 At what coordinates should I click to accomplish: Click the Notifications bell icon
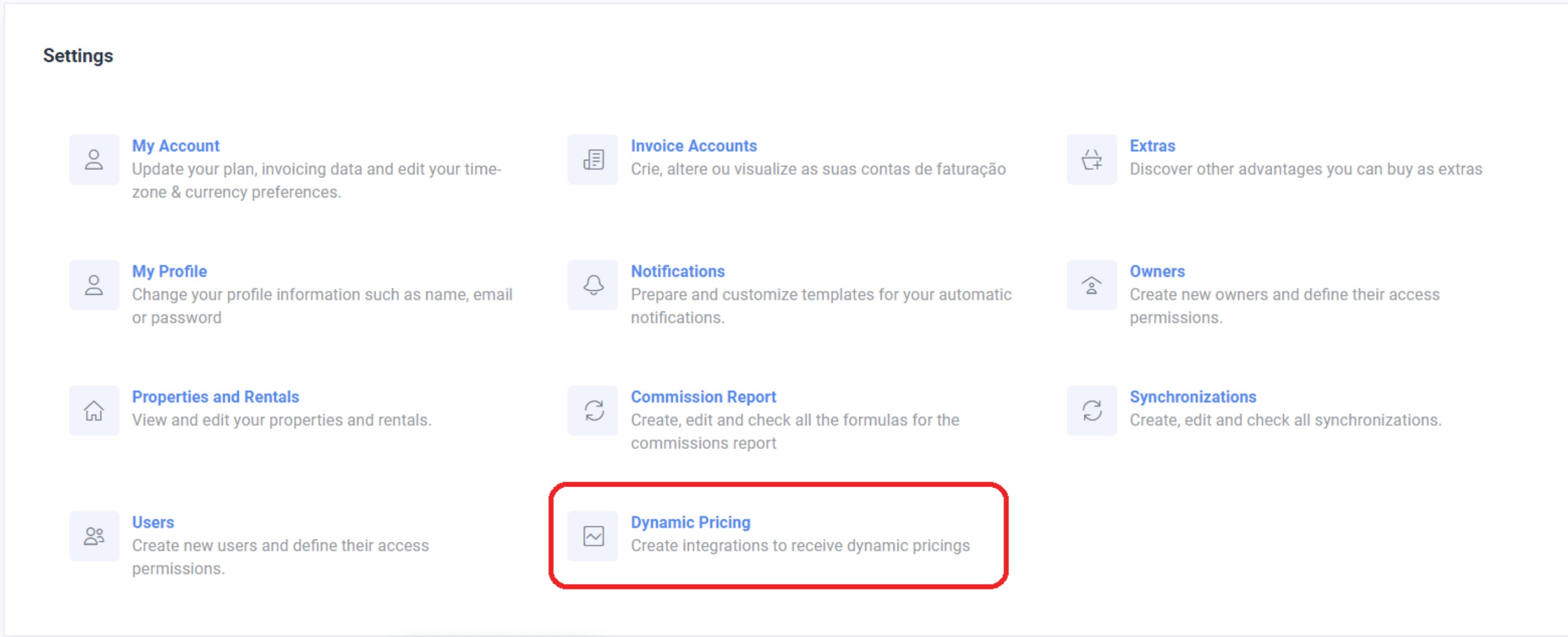(593, 285)
